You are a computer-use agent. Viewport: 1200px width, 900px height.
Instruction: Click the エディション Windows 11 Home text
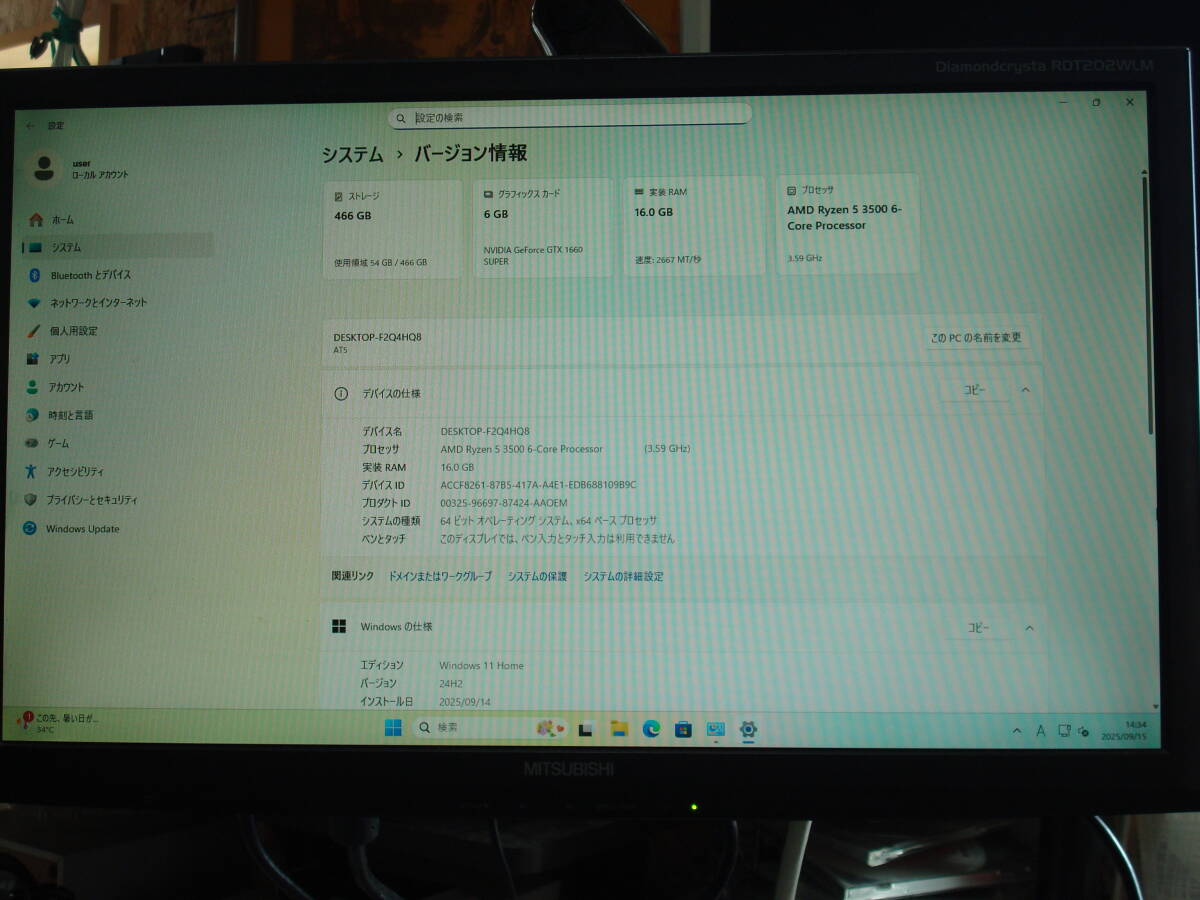(481, 666)
